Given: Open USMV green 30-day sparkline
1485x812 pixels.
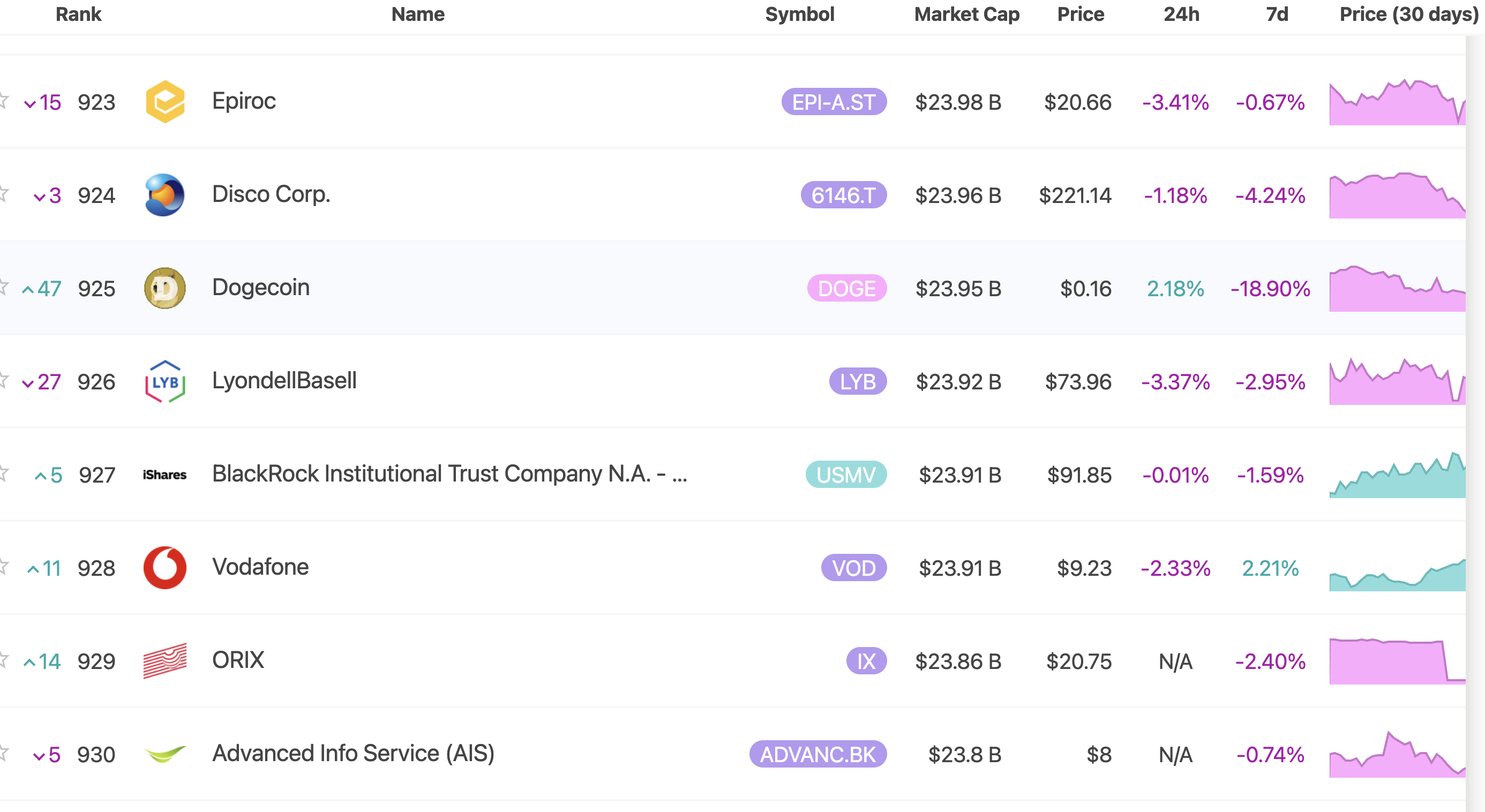Looking at the screenshot, I should pos(1397,474).
